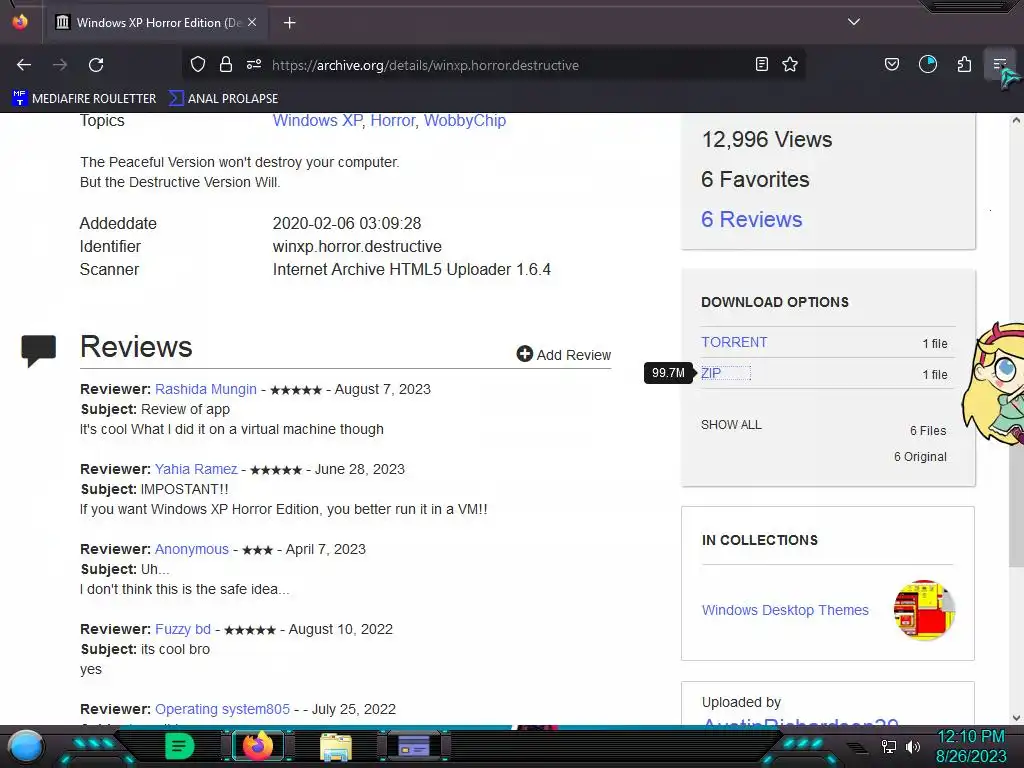1024x768 pixels.
Task: Open tracking protection shield icon
Action: tap(198, 64)
